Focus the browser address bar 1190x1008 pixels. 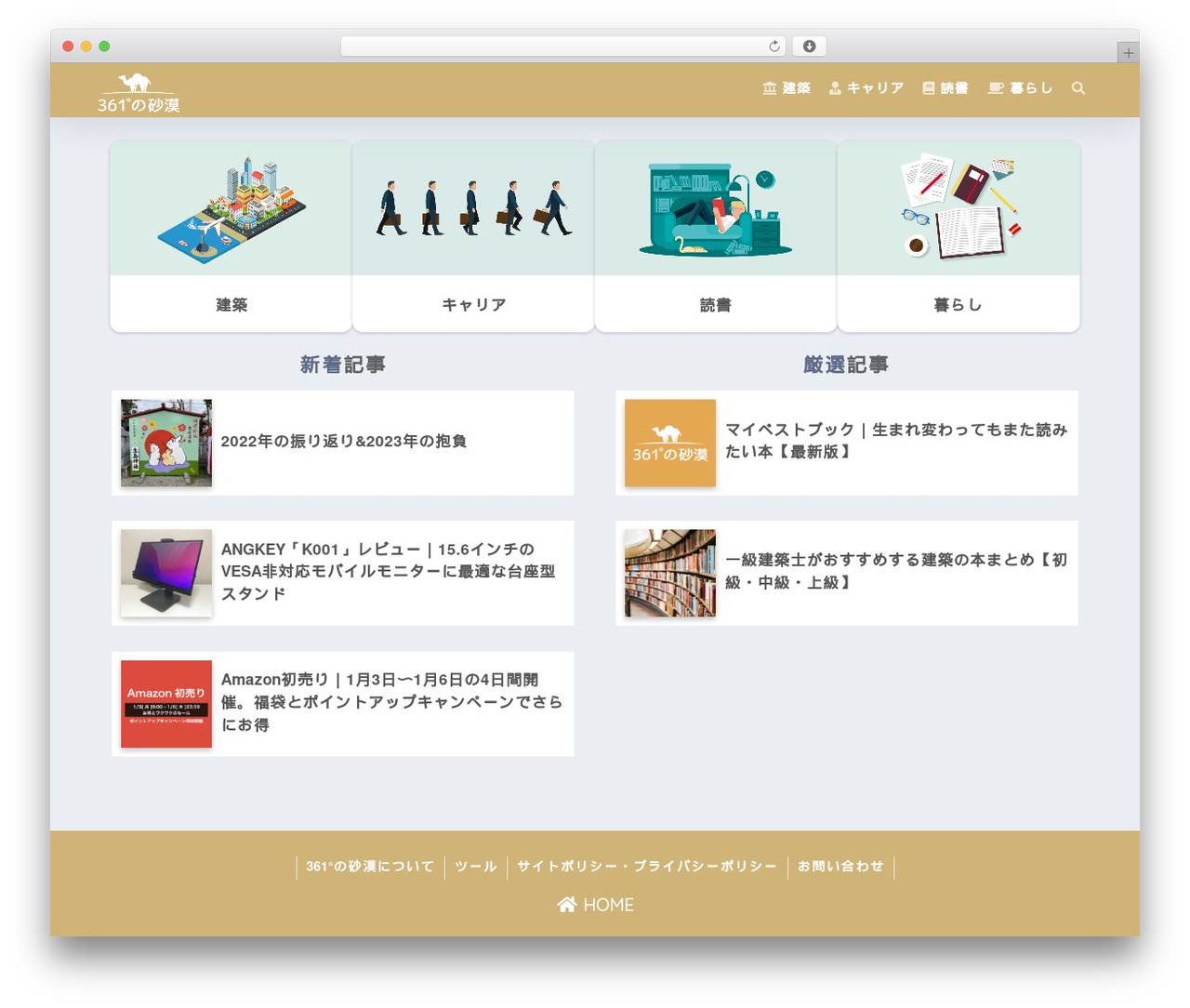point(562,46)
